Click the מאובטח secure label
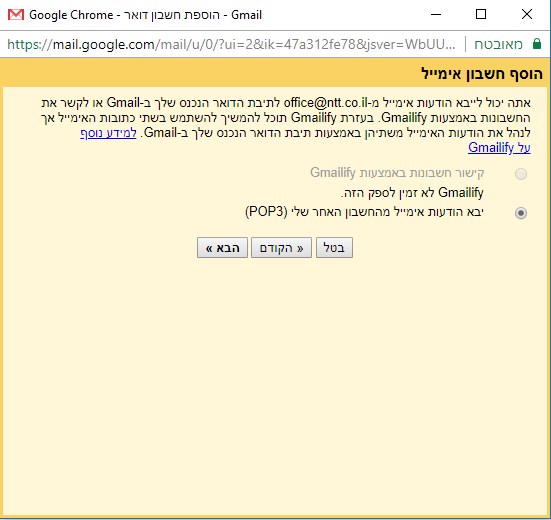Viewport: 551px width, 520px height. pos(498,44)
